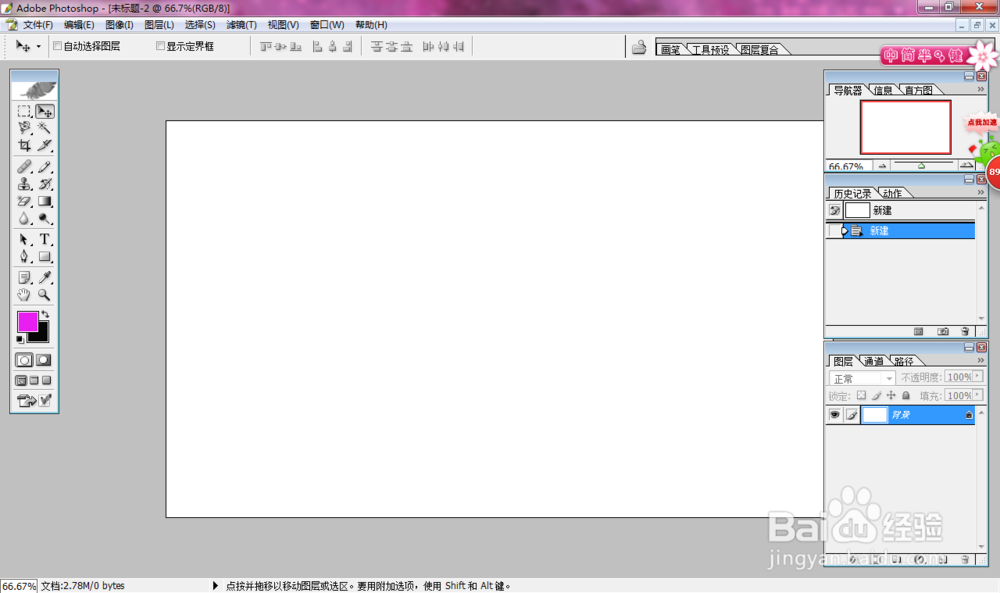Switch to Standard Screen mode
This screenshot has width=1000, height=593.
coord(21,381)
